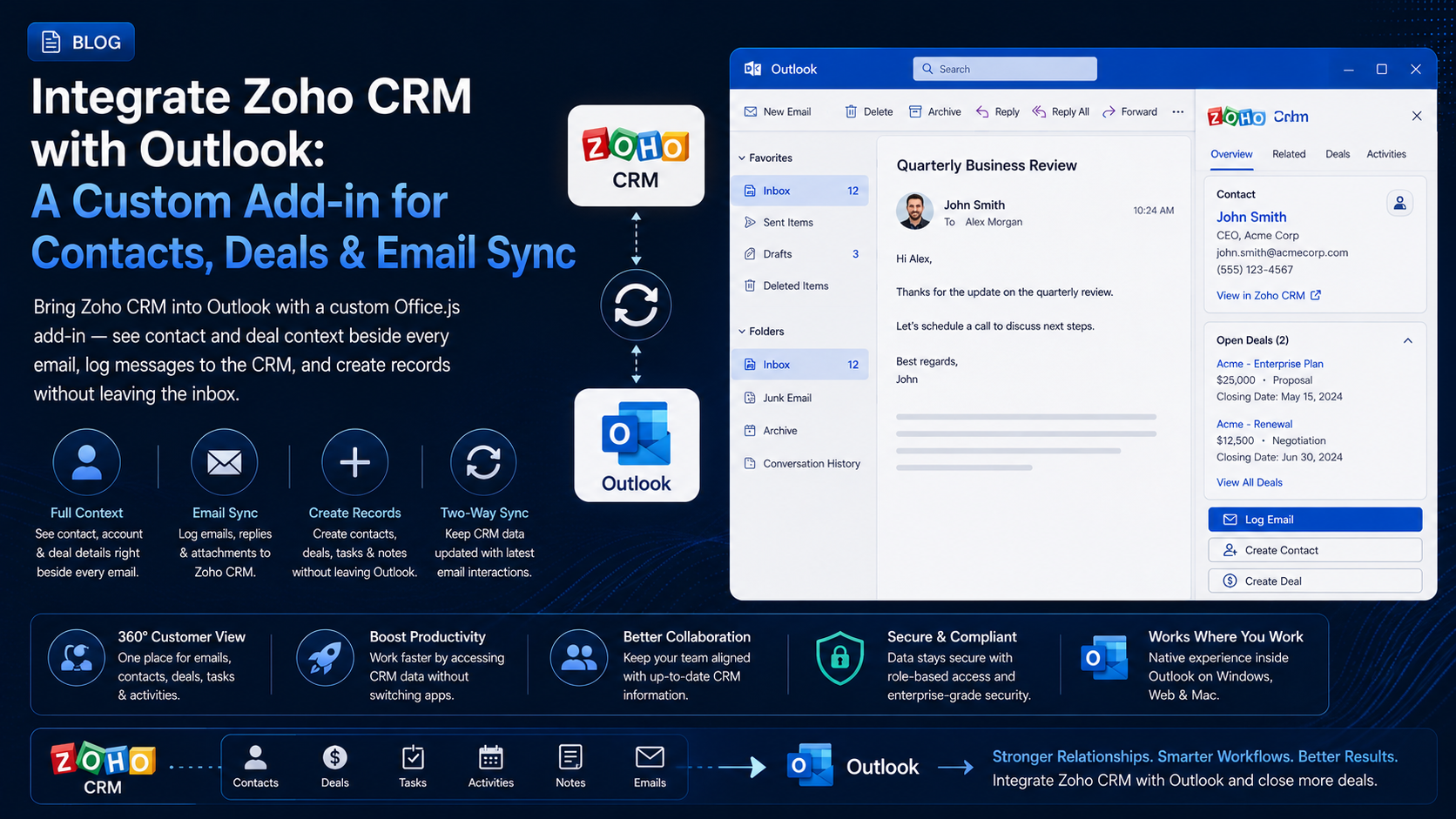Screen dimensions: 1456x819
Task: Click John Smith's sender avatar photo
Action: [914, 211]
